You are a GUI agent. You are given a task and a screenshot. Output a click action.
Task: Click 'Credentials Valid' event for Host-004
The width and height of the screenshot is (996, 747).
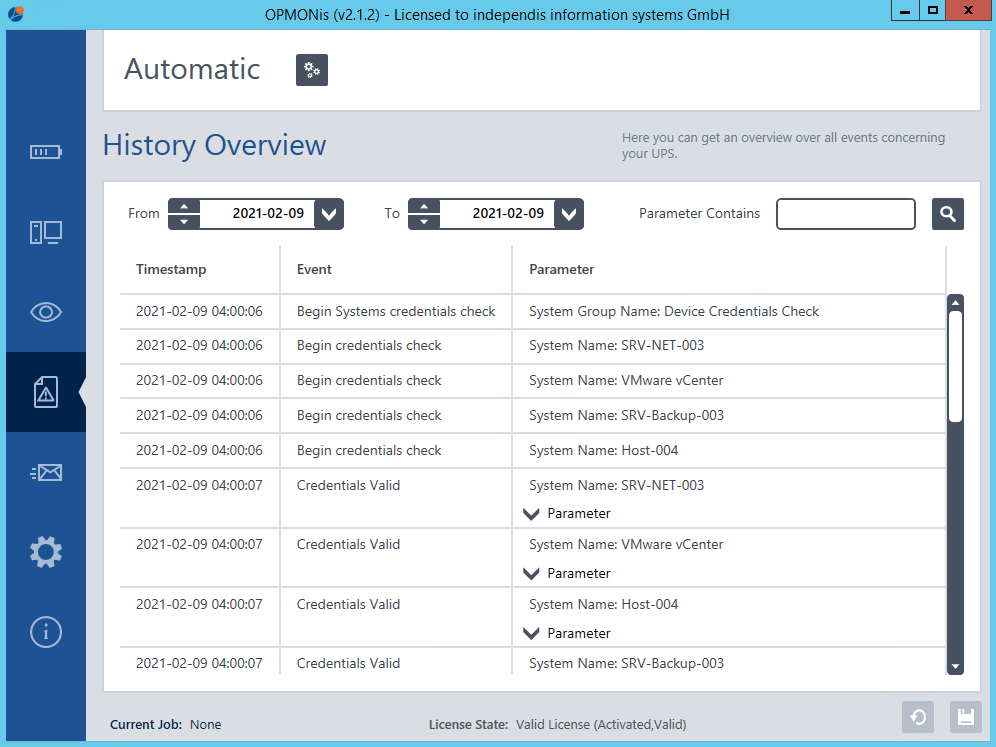(348, 604)
